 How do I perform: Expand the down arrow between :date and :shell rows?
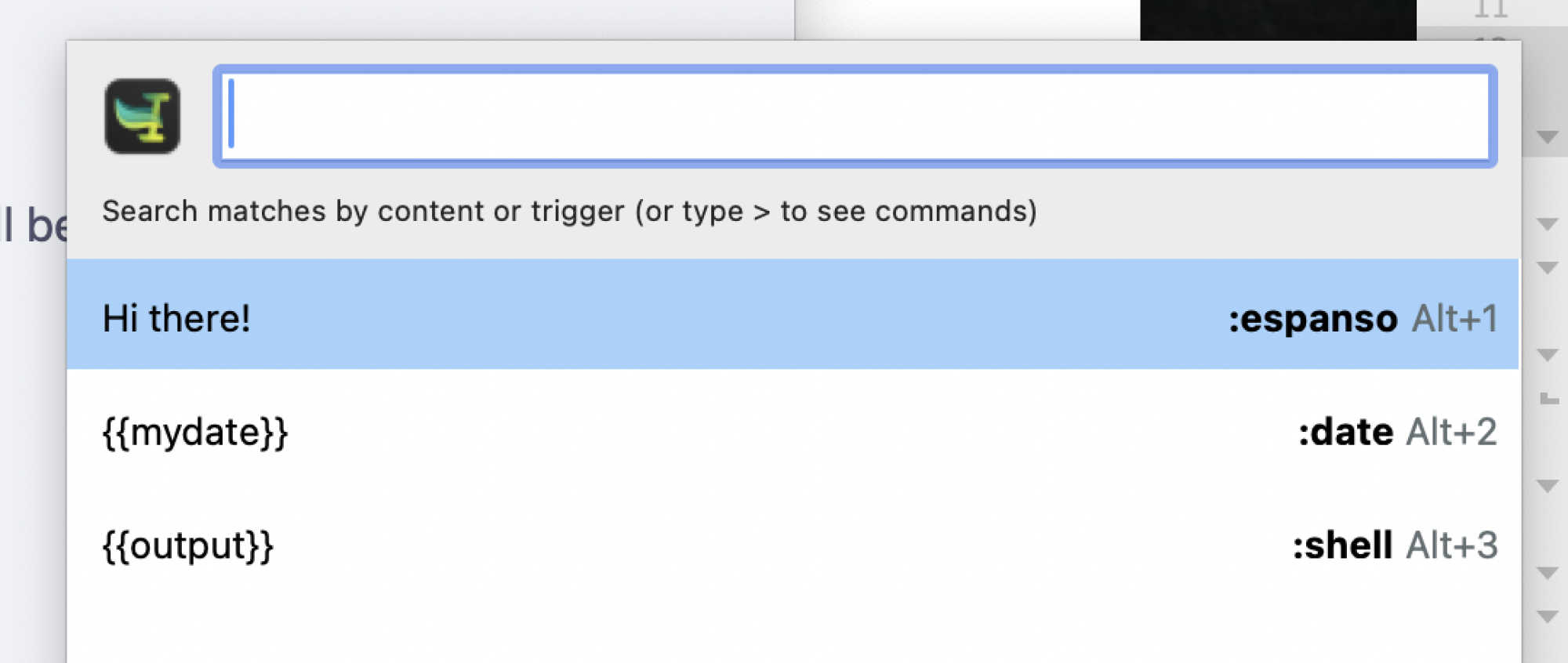1548,486
